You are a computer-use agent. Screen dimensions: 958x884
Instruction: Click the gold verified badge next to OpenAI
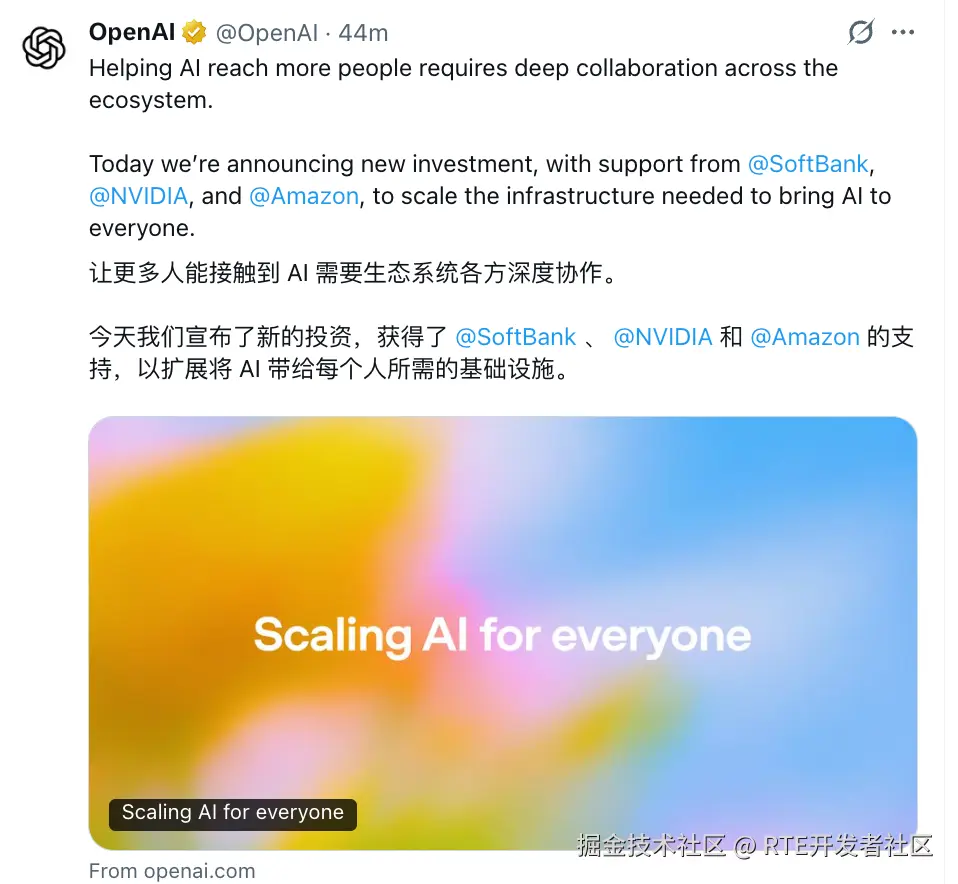[194, 32]
